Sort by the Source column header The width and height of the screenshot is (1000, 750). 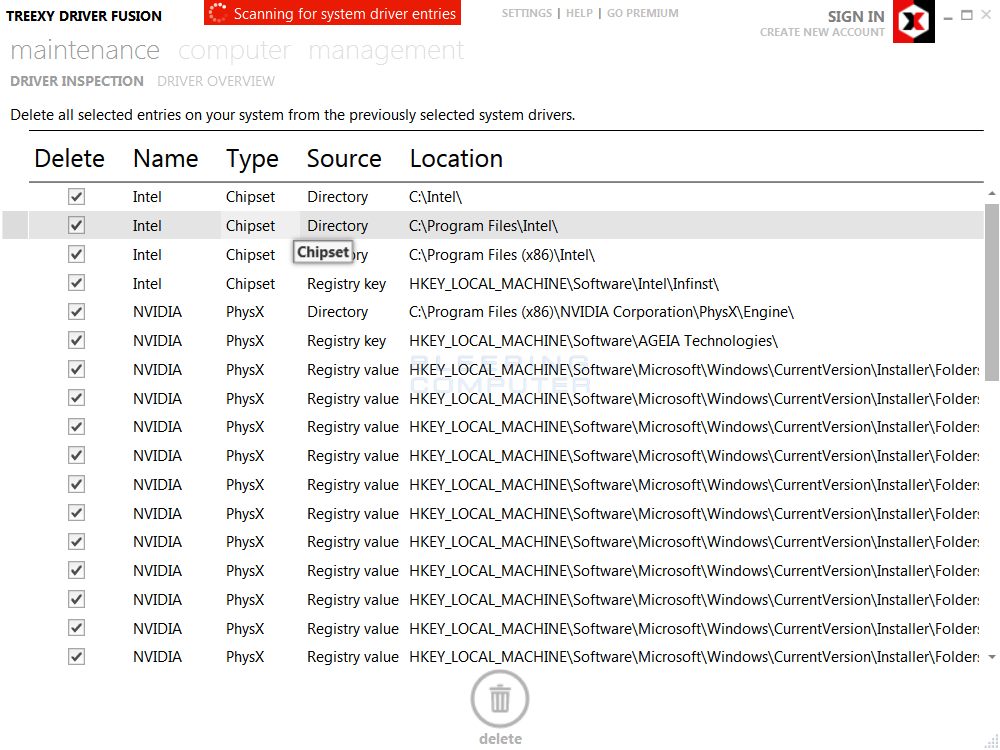coord(344,159)
